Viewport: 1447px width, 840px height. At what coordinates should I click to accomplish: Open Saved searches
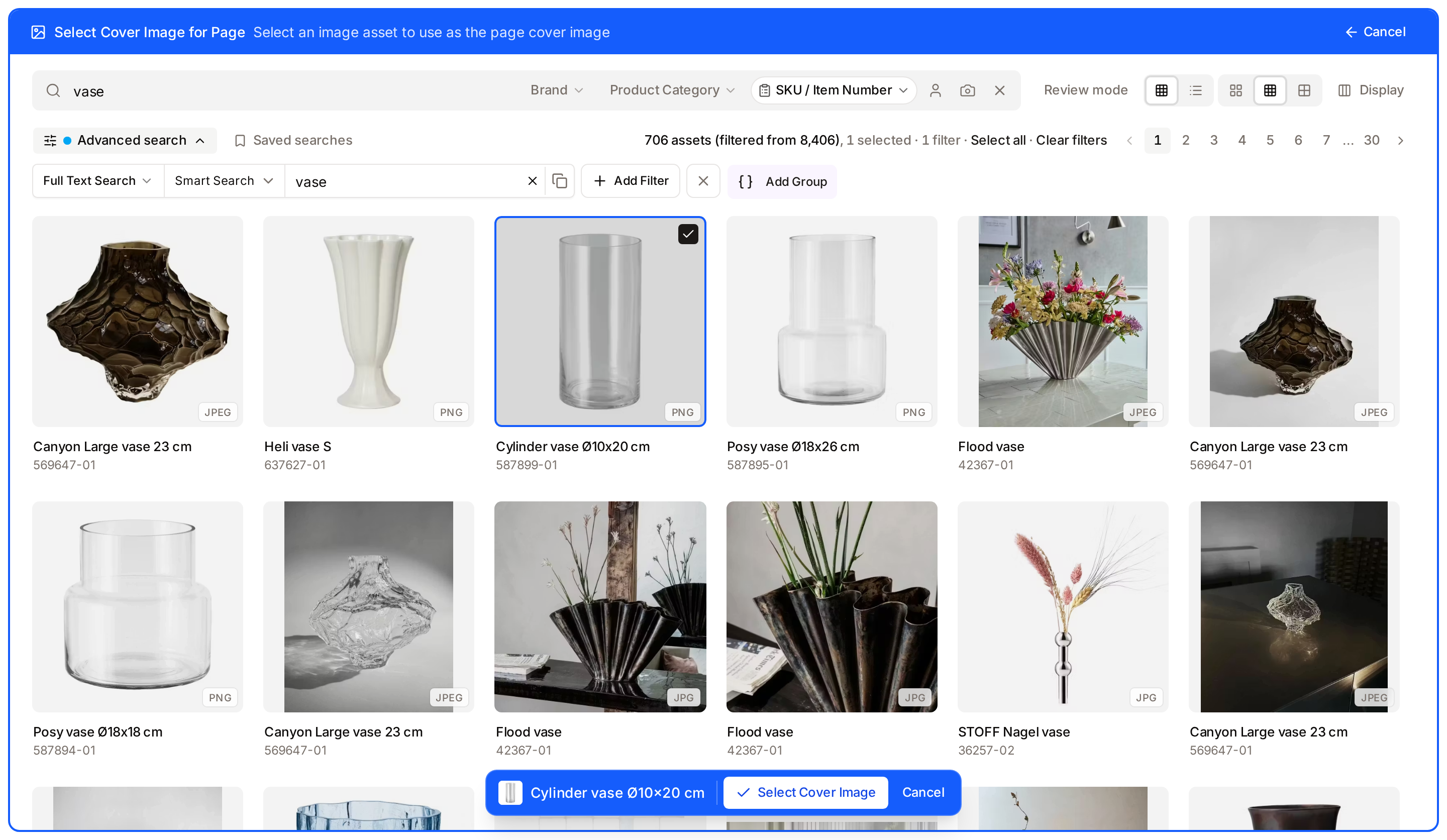coord(293,140)
